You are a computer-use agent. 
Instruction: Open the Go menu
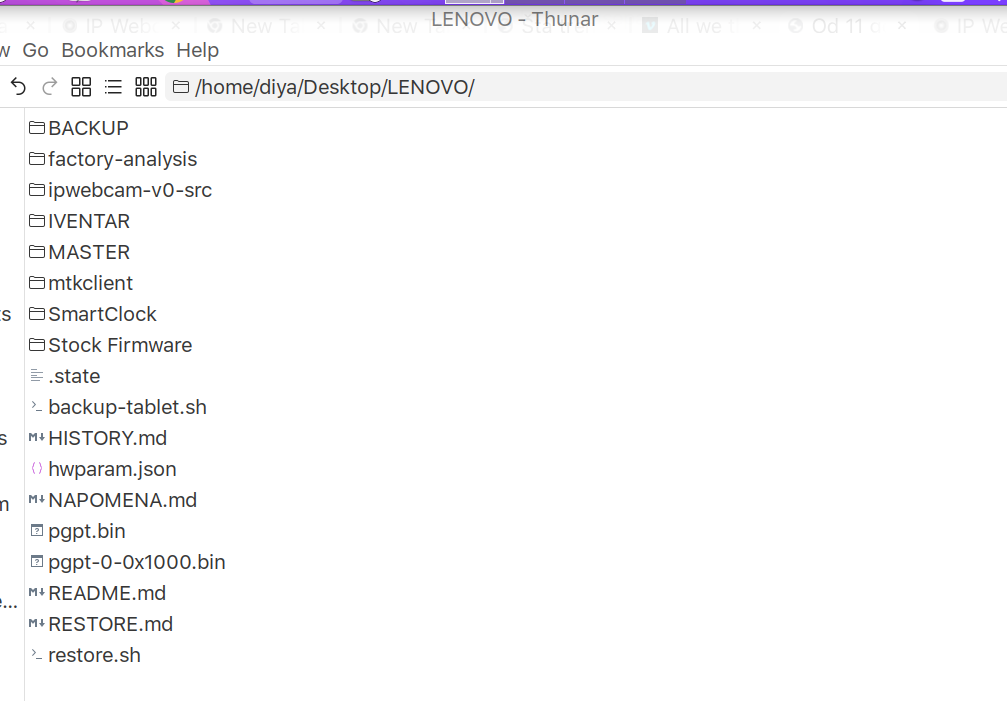coord(35,50)
